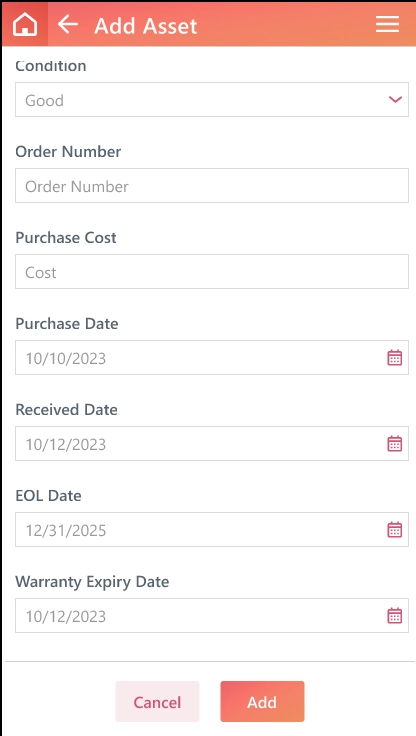Select the Condition field showing Good
Screen dimensions: 416x736
click(x=212, y=100)
